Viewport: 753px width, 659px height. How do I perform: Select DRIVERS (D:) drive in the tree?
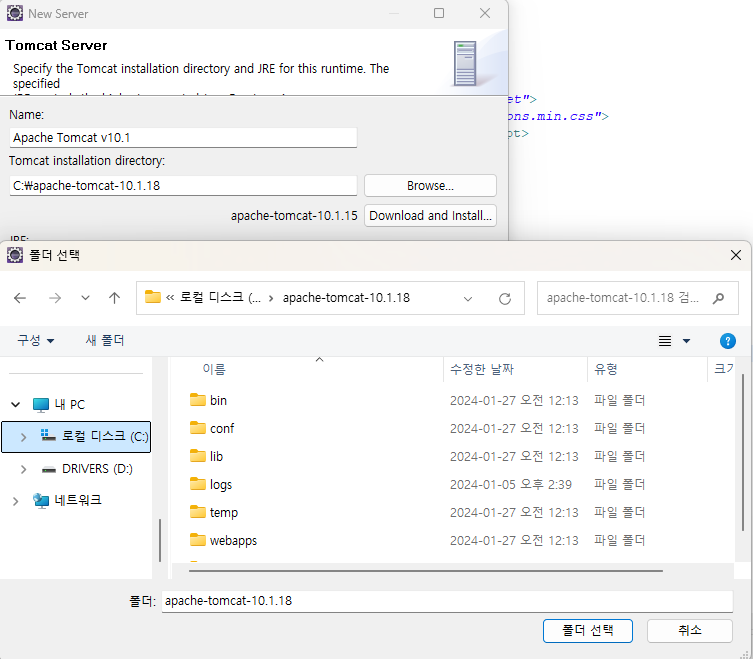click(x=97, y=469)
